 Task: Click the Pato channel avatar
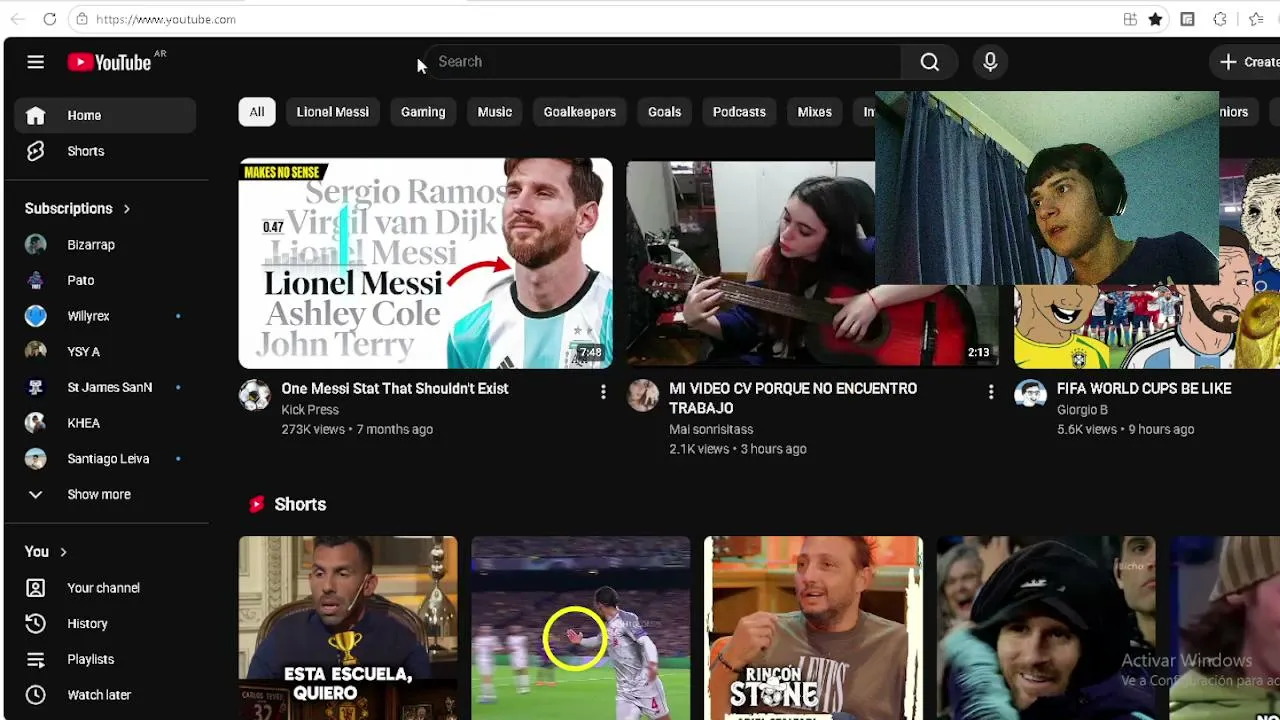[x=35, y=280]
